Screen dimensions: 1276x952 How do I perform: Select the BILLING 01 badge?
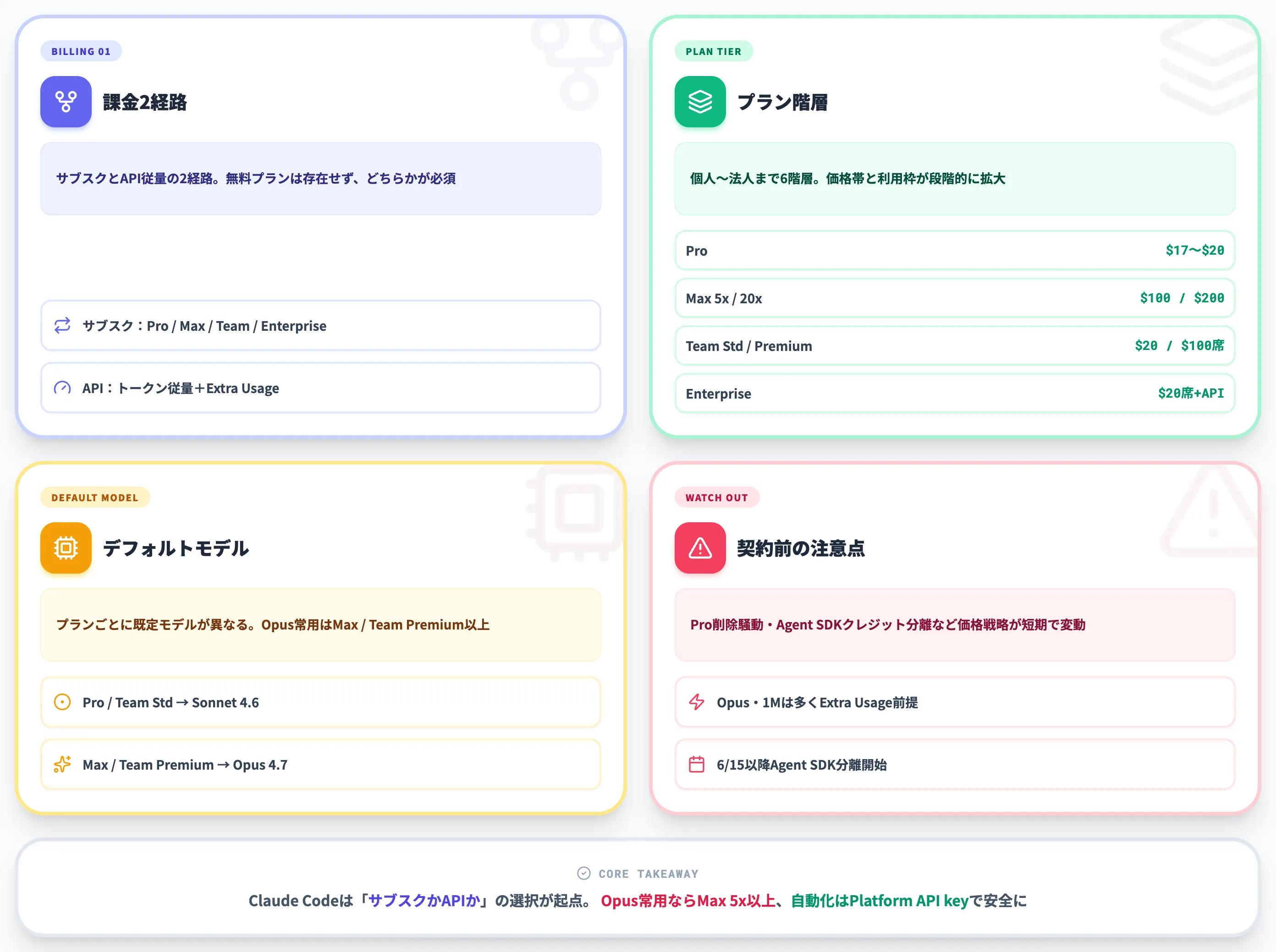tap(81, 51)
